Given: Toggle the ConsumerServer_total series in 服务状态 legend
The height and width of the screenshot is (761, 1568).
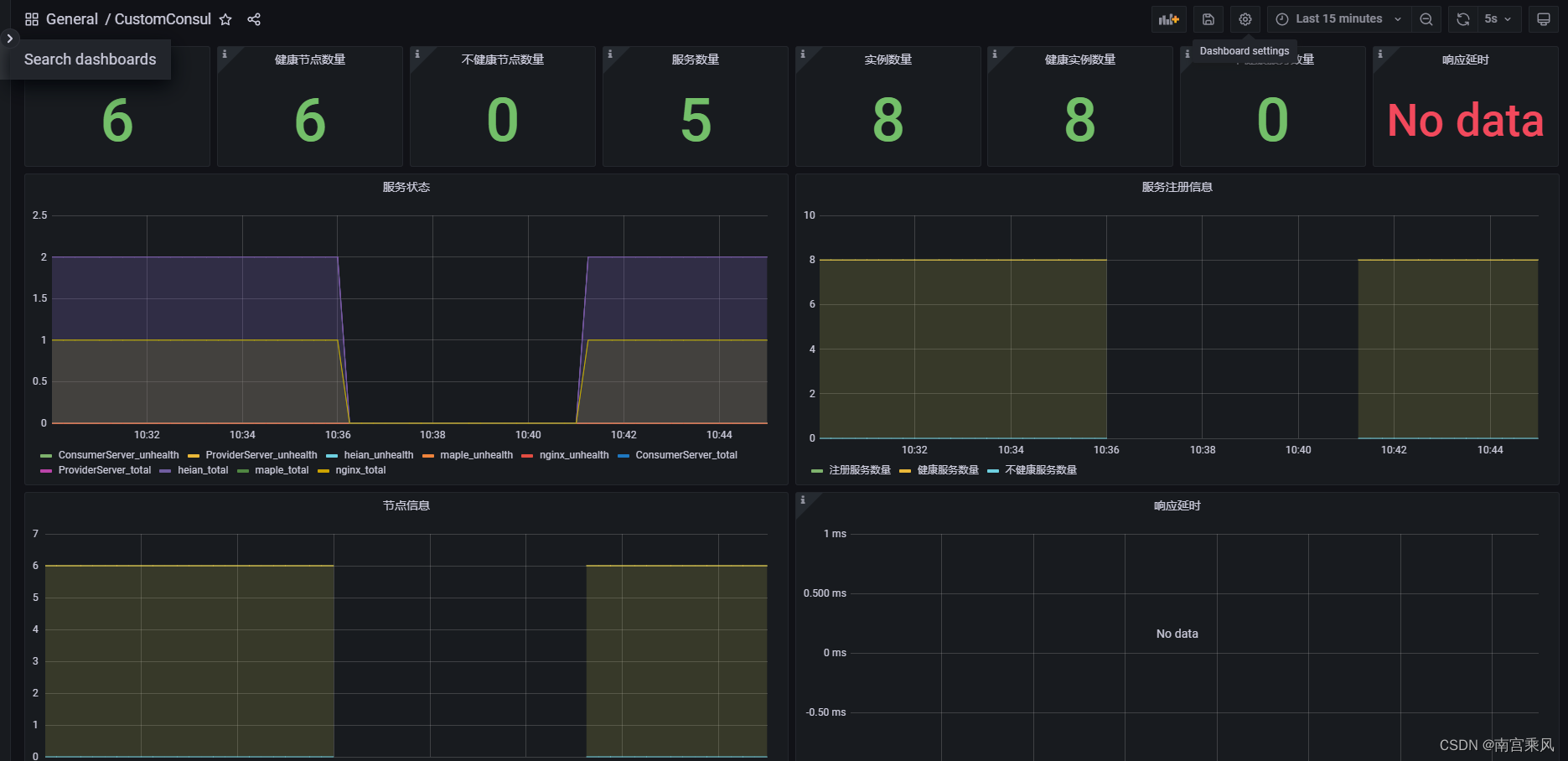Looking at the screenshot, I should point(686,455).
